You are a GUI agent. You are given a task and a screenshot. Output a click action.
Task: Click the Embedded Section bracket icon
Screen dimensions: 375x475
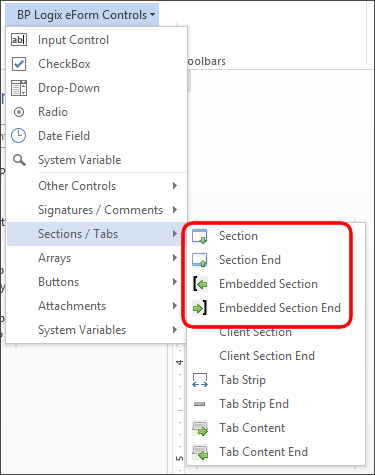(200, 284)
